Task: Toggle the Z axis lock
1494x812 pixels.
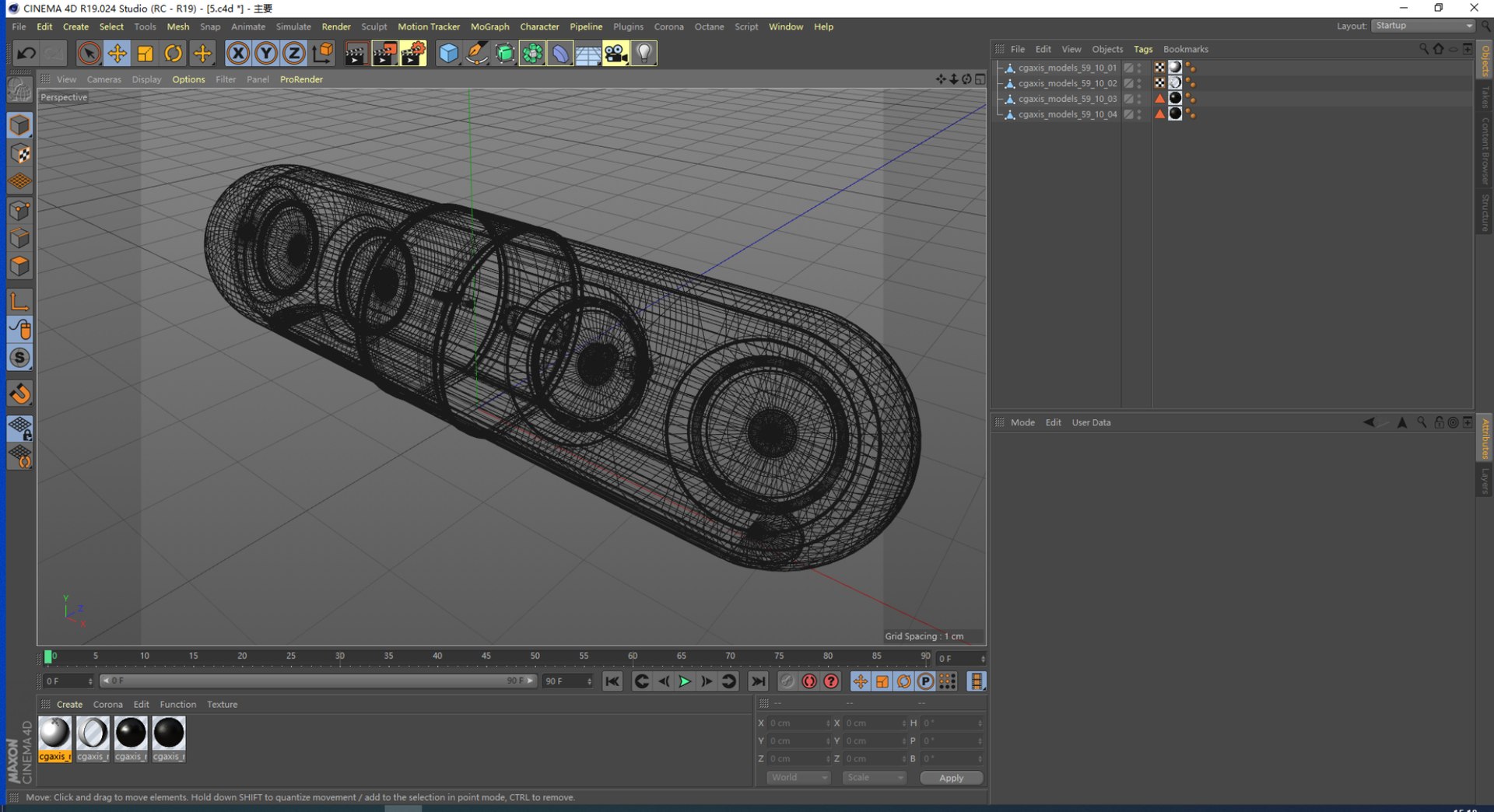Action: (294, 54)
